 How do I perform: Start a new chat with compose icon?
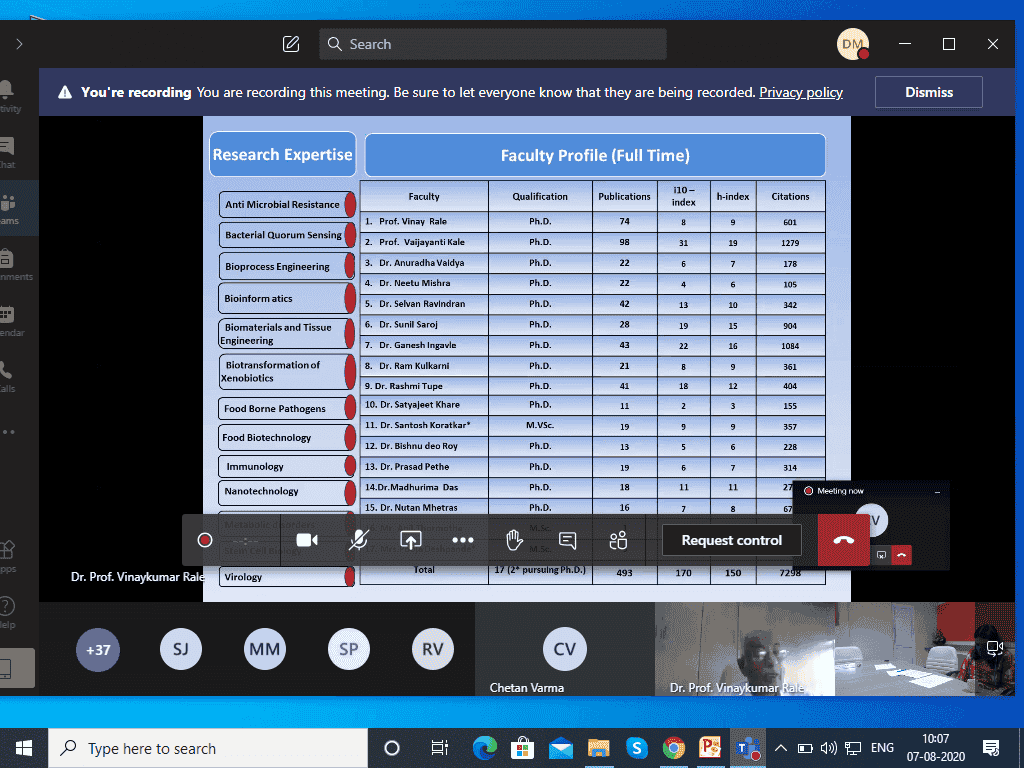[291, 44]
